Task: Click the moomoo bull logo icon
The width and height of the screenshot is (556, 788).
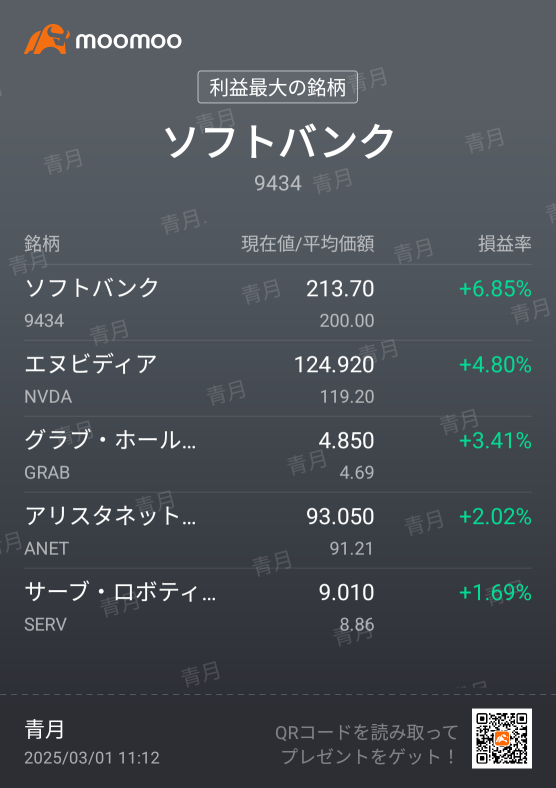Action: click(46, 39)
